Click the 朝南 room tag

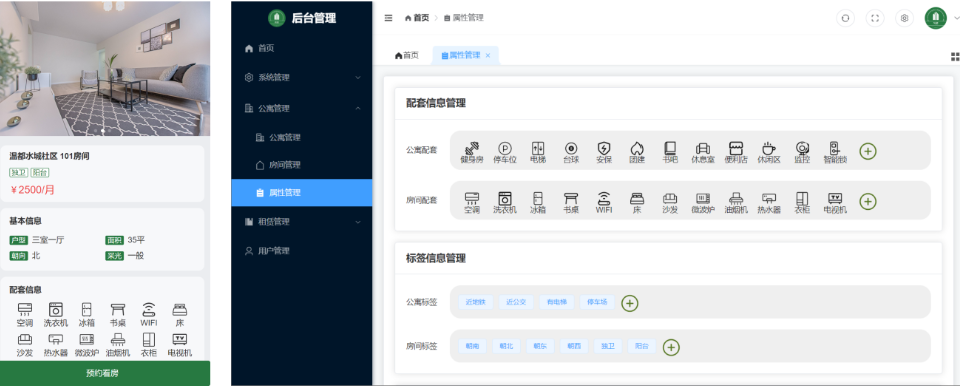pyautogui.click(x=472, y=346)
